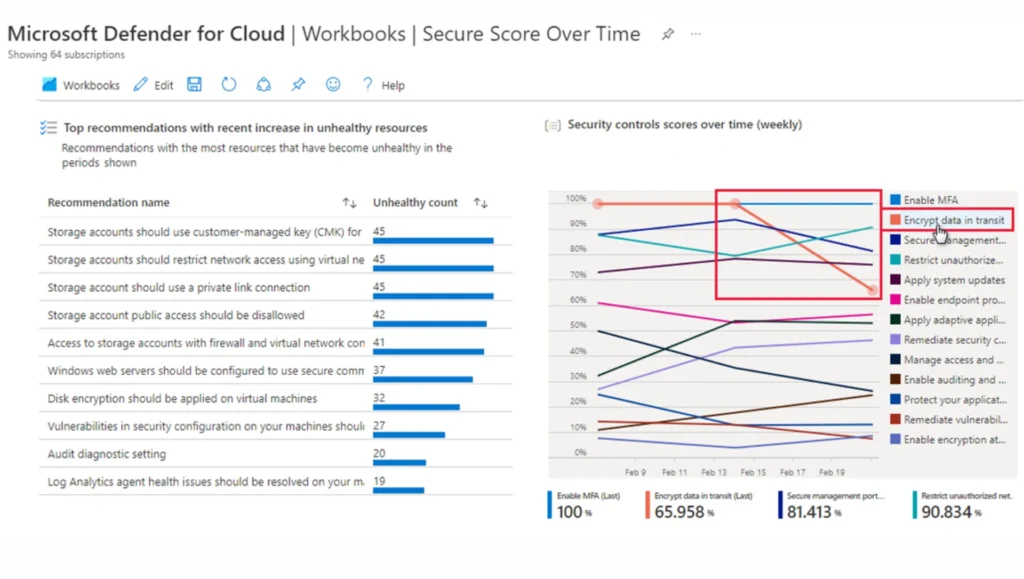The width and height of the screenshot is (1024, 579).
Task: Select Access to storage accounts with firewall row
Action: [276, 343]
